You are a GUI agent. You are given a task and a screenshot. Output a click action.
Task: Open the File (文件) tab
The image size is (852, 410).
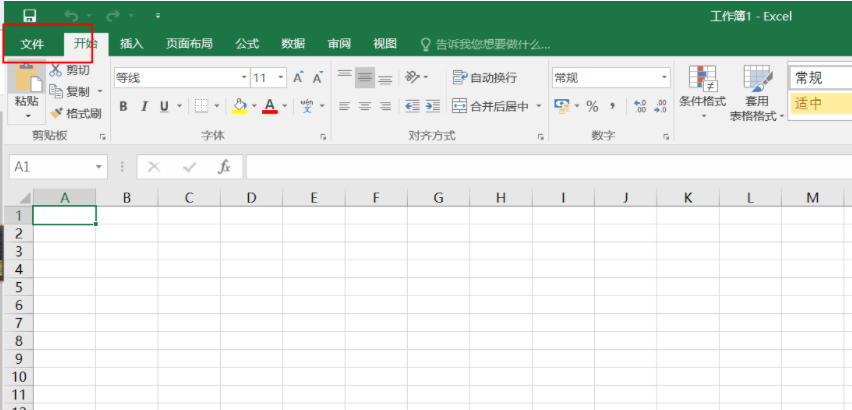[32, 44]
